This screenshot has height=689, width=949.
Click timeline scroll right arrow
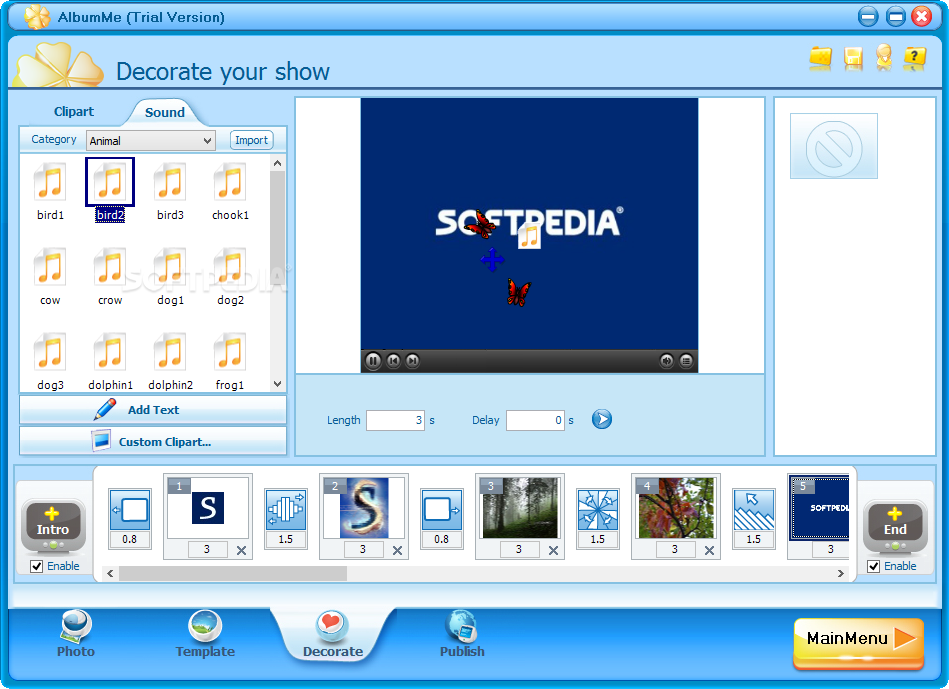tap(841, 573)
